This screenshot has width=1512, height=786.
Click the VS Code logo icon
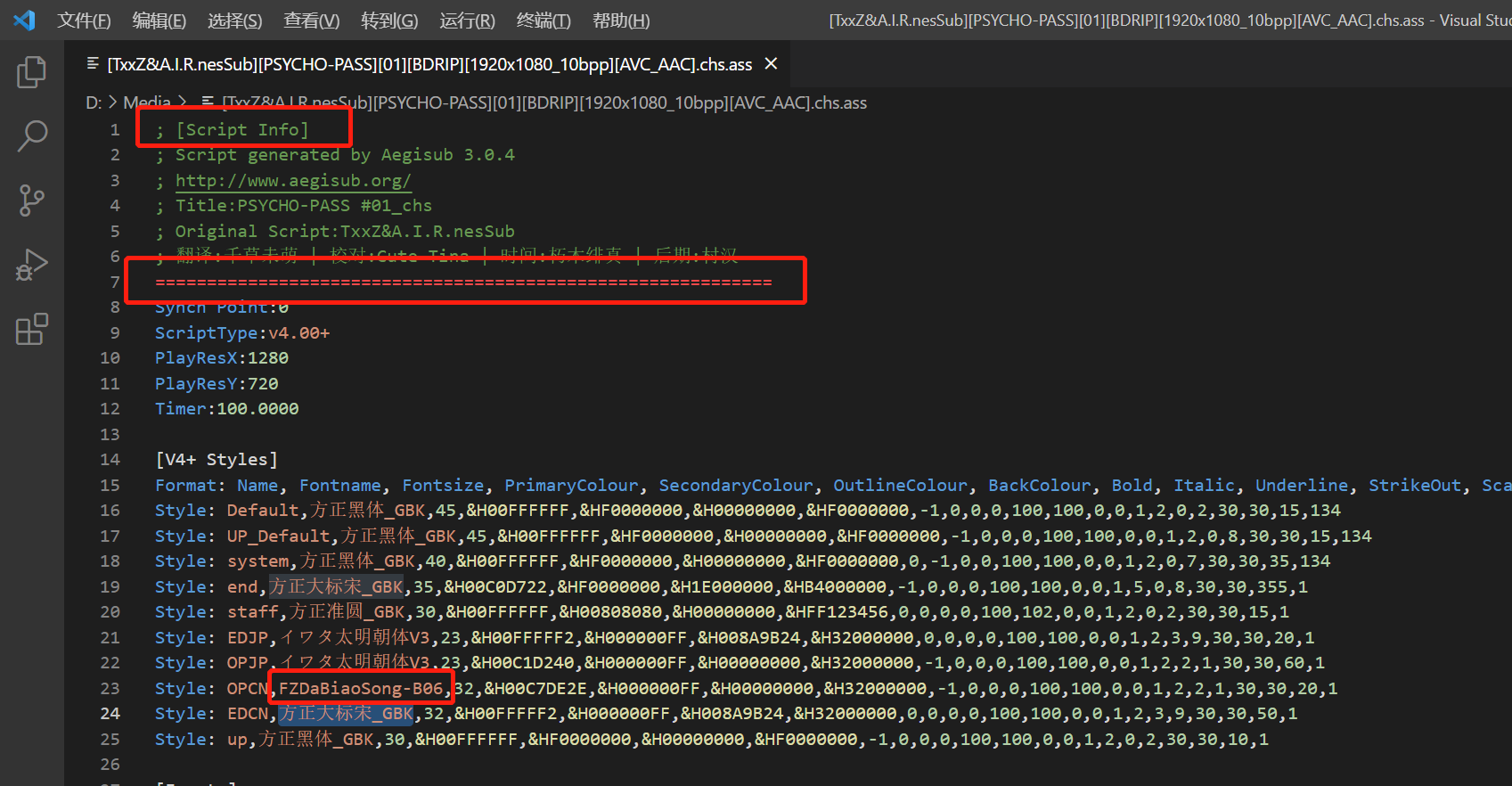[x=24, y=20]
